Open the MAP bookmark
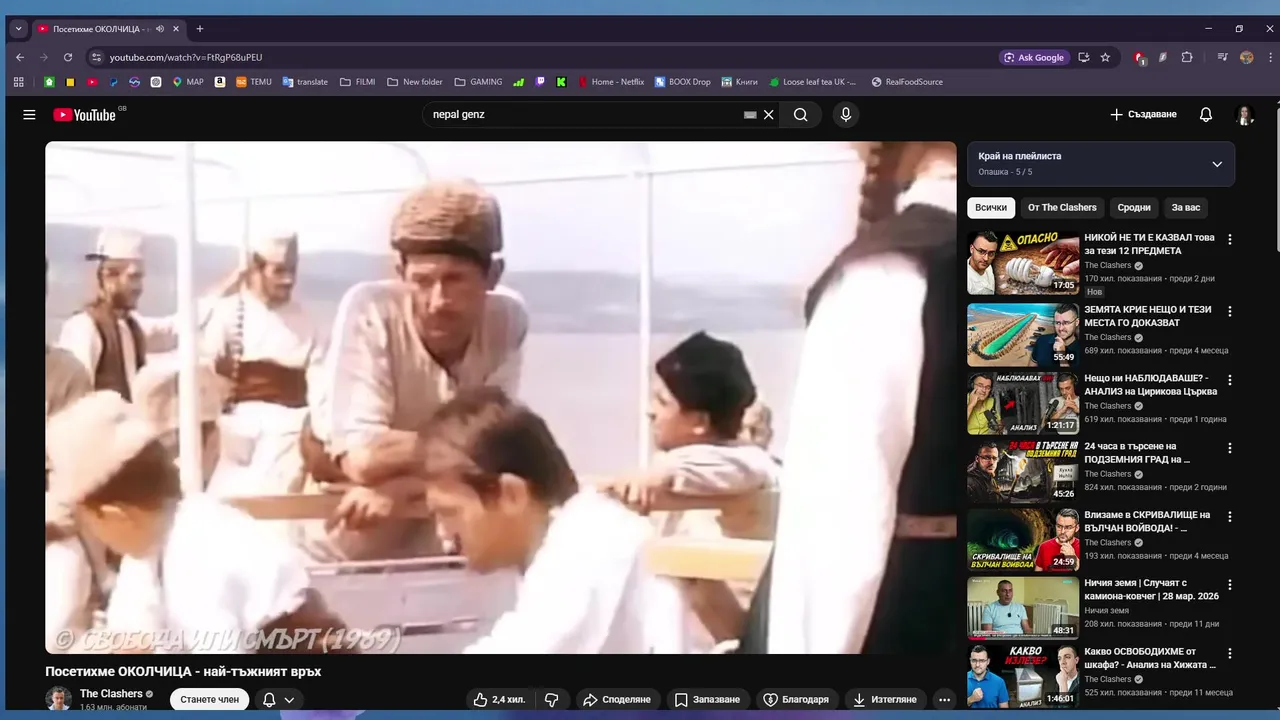 point(188,82)
